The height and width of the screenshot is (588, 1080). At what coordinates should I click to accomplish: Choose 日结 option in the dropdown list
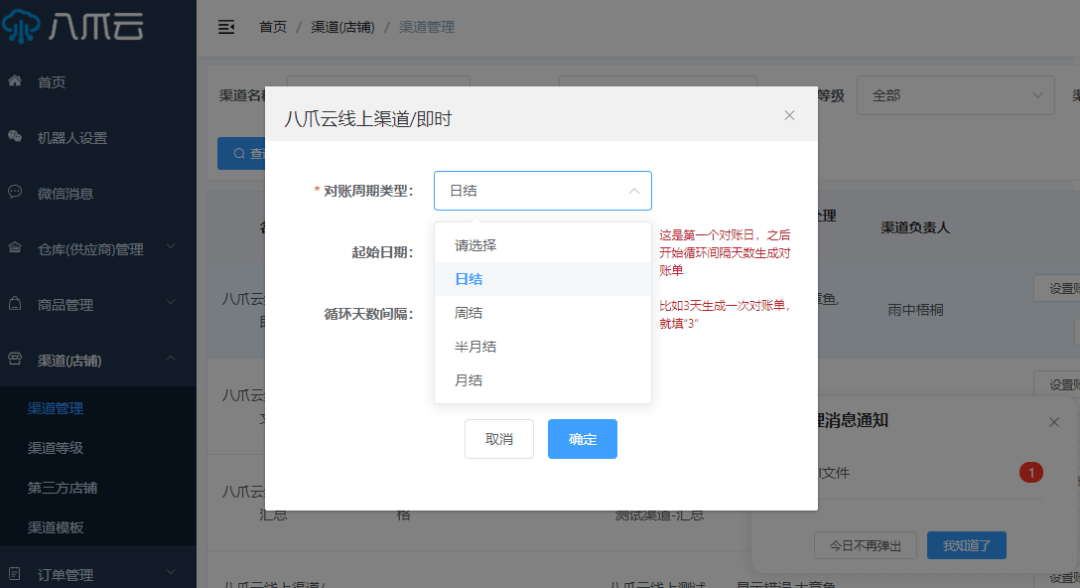point(543,279)
